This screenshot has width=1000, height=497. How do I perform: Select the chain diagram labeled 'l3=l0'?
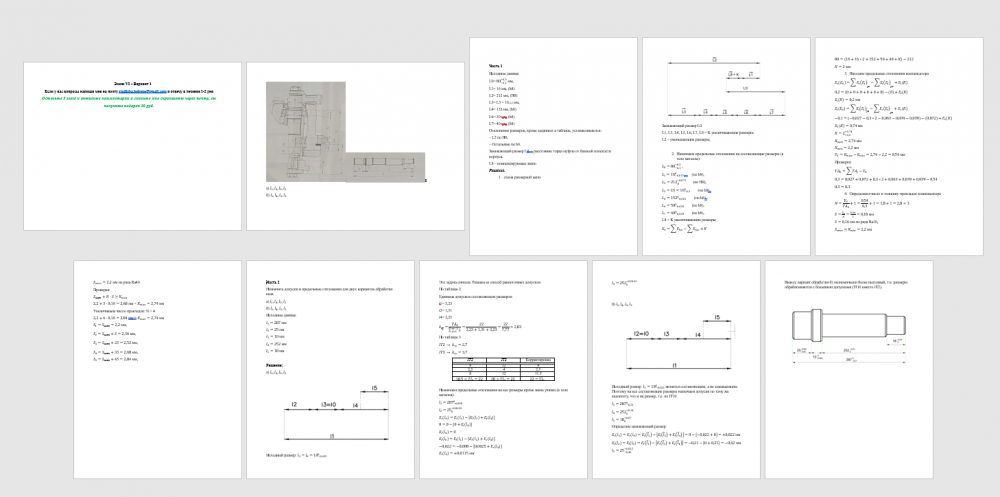click(x=336, y=415)
